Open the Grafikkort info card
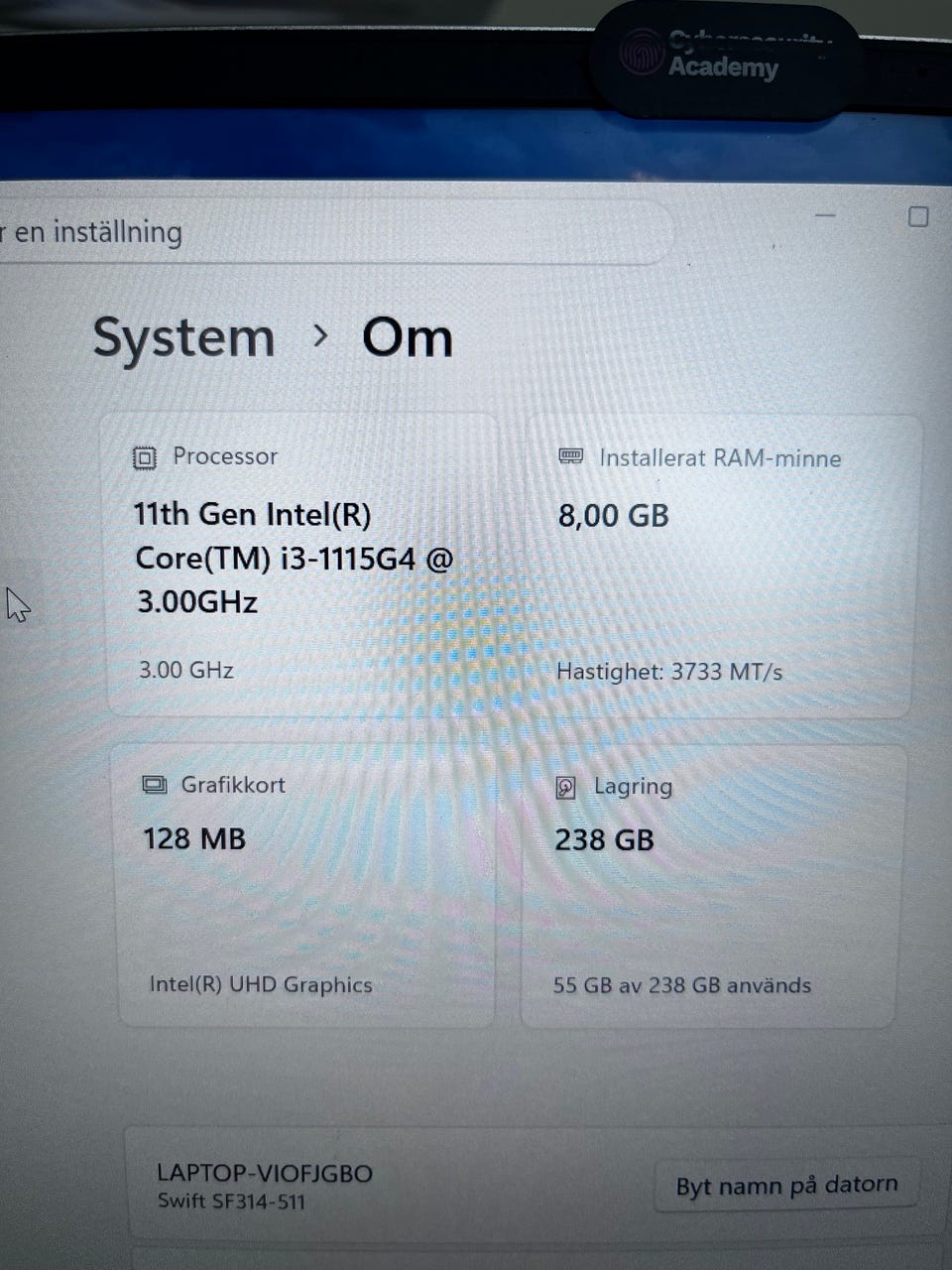Screen dimensions: 952x1270 coord(305,886)
